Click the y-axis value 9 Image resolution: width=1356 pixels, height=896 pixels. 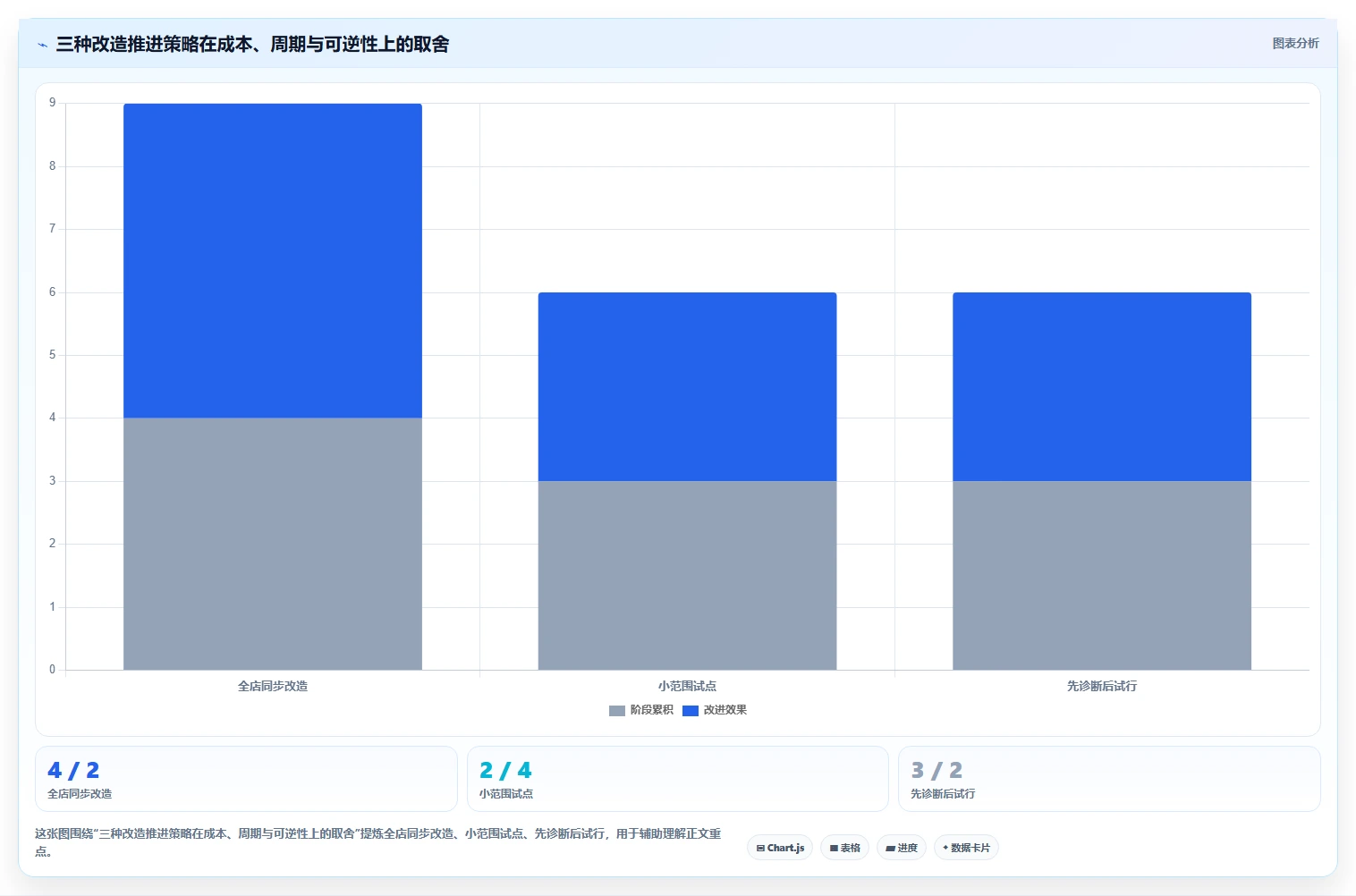[52, 103]
